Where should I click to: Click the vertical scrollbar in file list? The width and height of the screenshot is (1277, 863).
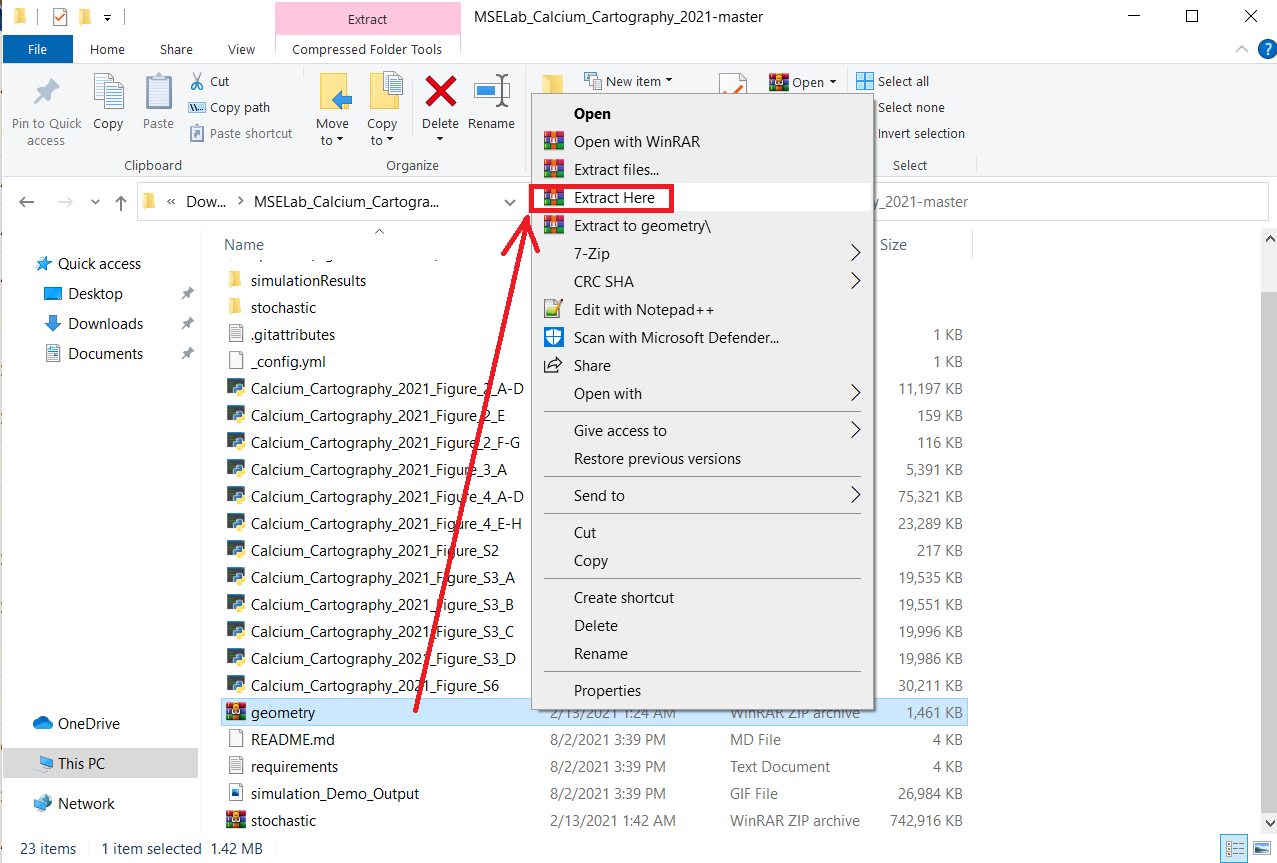pos(1267,500)
